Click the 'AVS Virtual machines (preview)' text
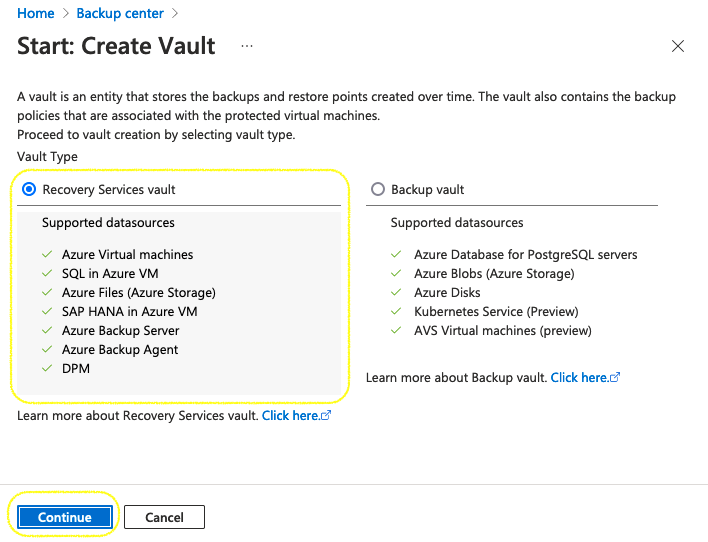708x542 pixels. pyautogui.click(x=503, y=331)
